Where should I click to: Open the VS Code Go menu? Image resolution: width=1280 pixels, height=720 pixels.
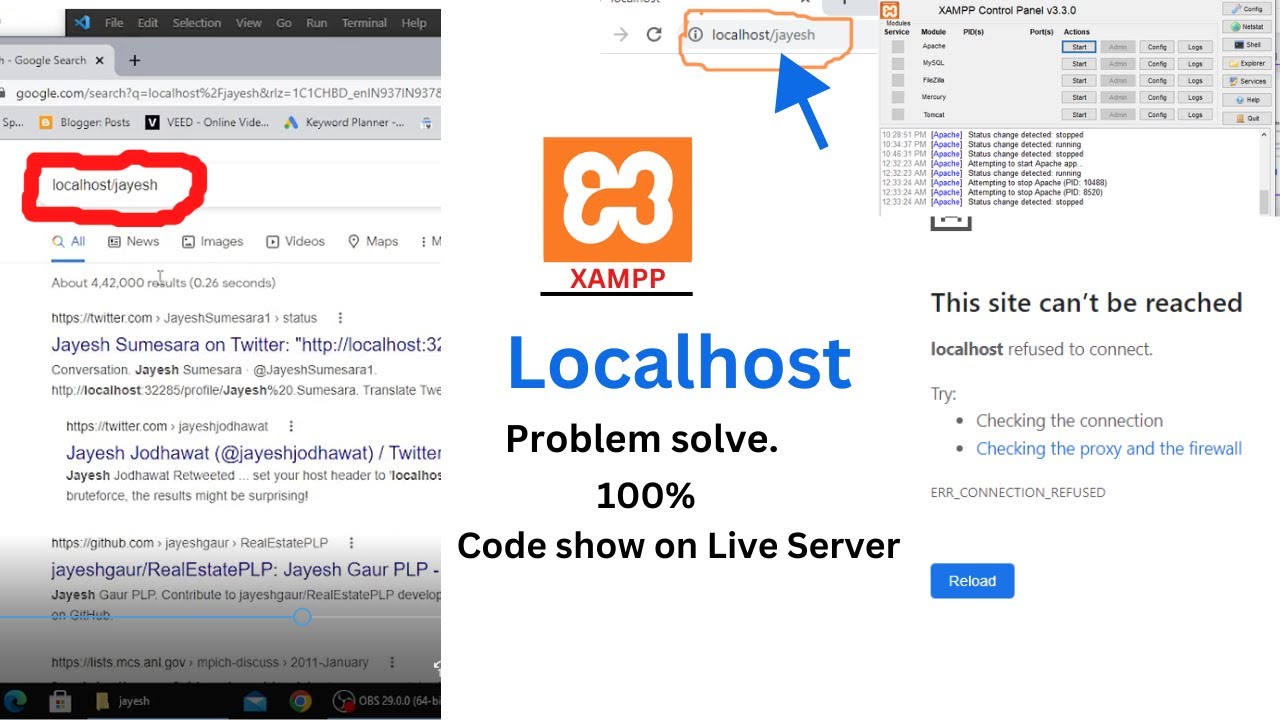click(284, 22)
